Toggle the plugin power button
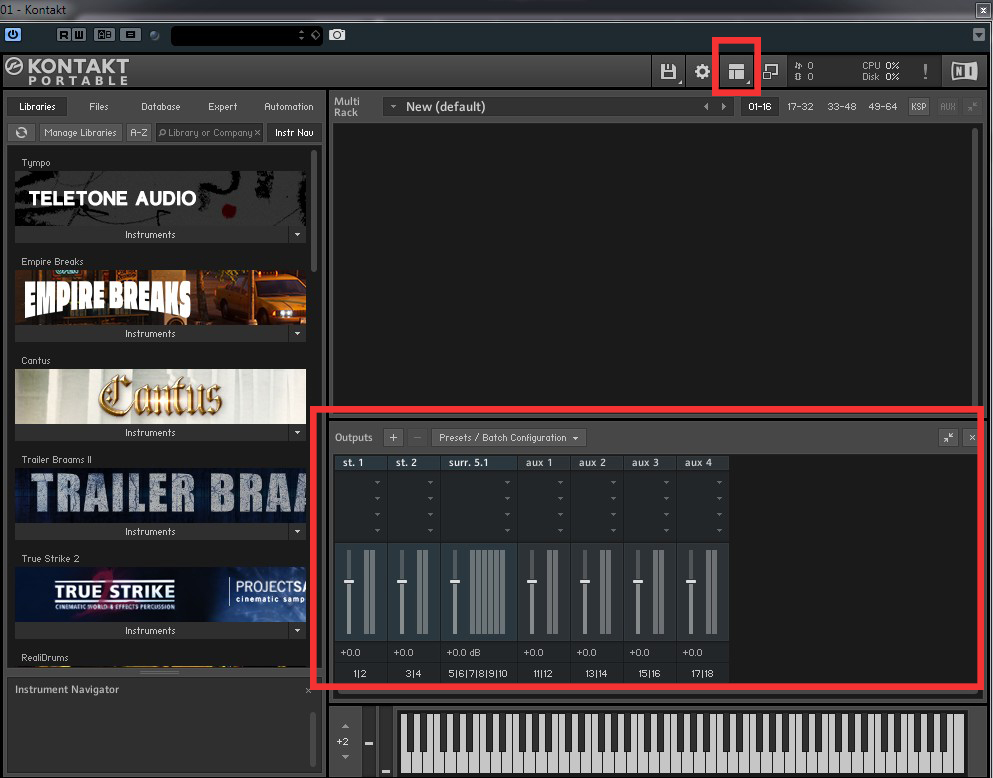The width and height of the screenshot is (993, 778). pyautogui.click(x=13, y=34)
